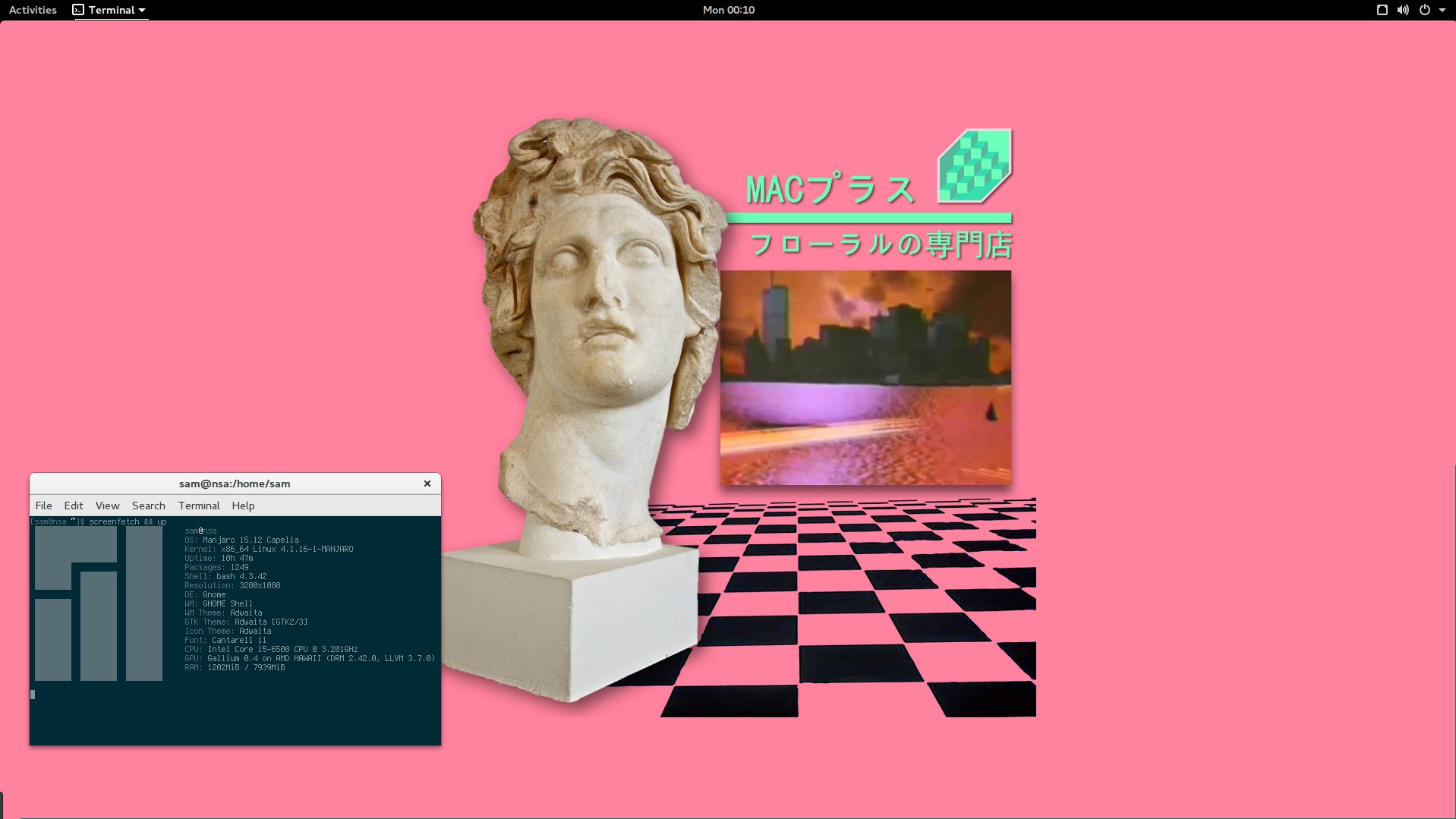Open the Mon 00:10 clock calendar
Viewport: 1456px width, 819px height.
pos(728,10)
